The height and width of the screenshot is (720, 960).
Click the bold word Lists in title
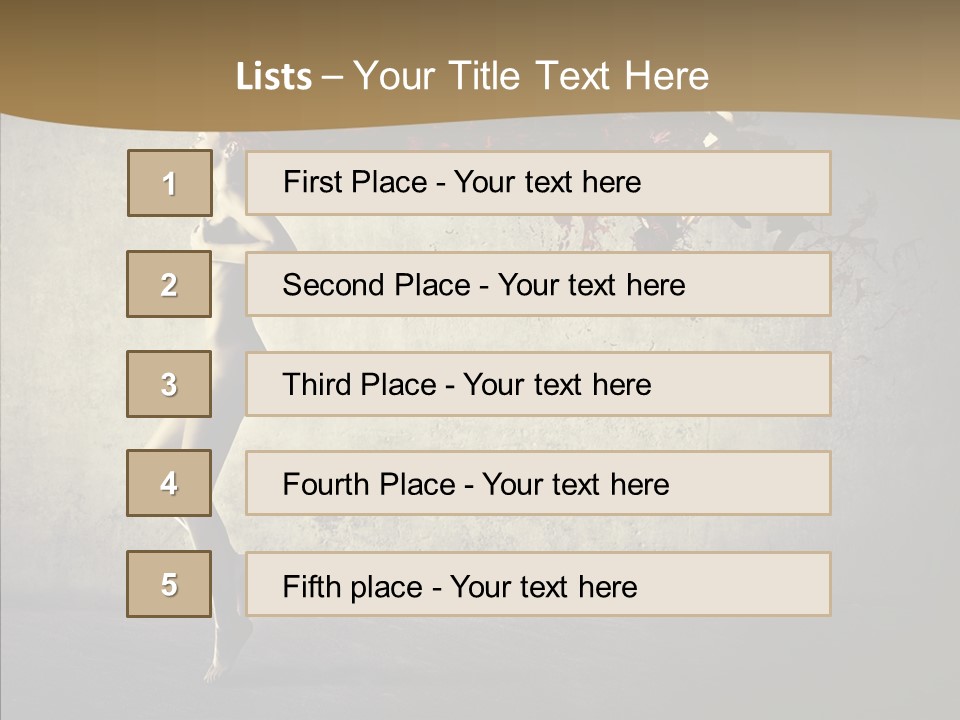coord(274,76)
